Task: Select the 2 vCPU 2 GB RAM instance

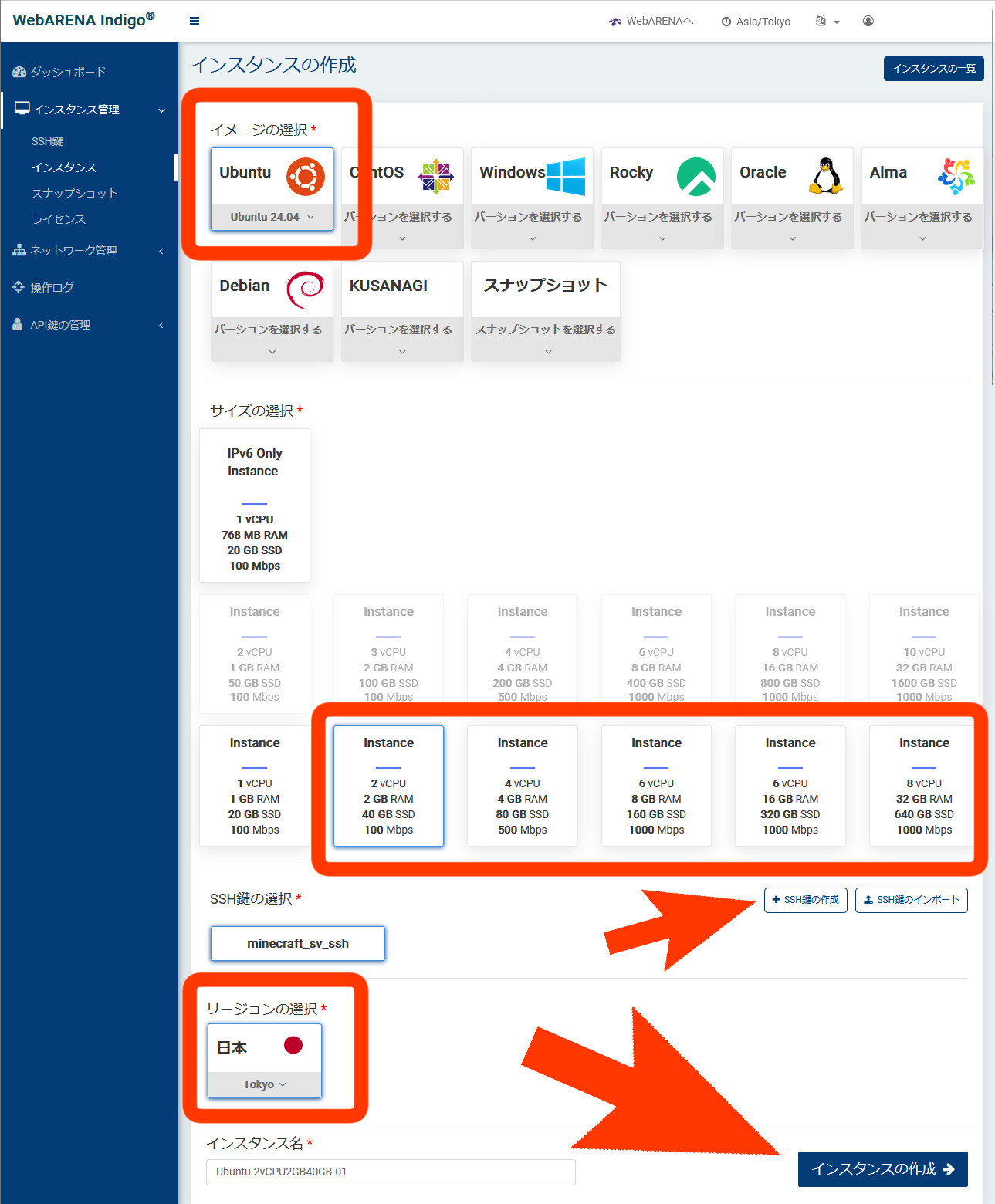Action: coord(388,786)
